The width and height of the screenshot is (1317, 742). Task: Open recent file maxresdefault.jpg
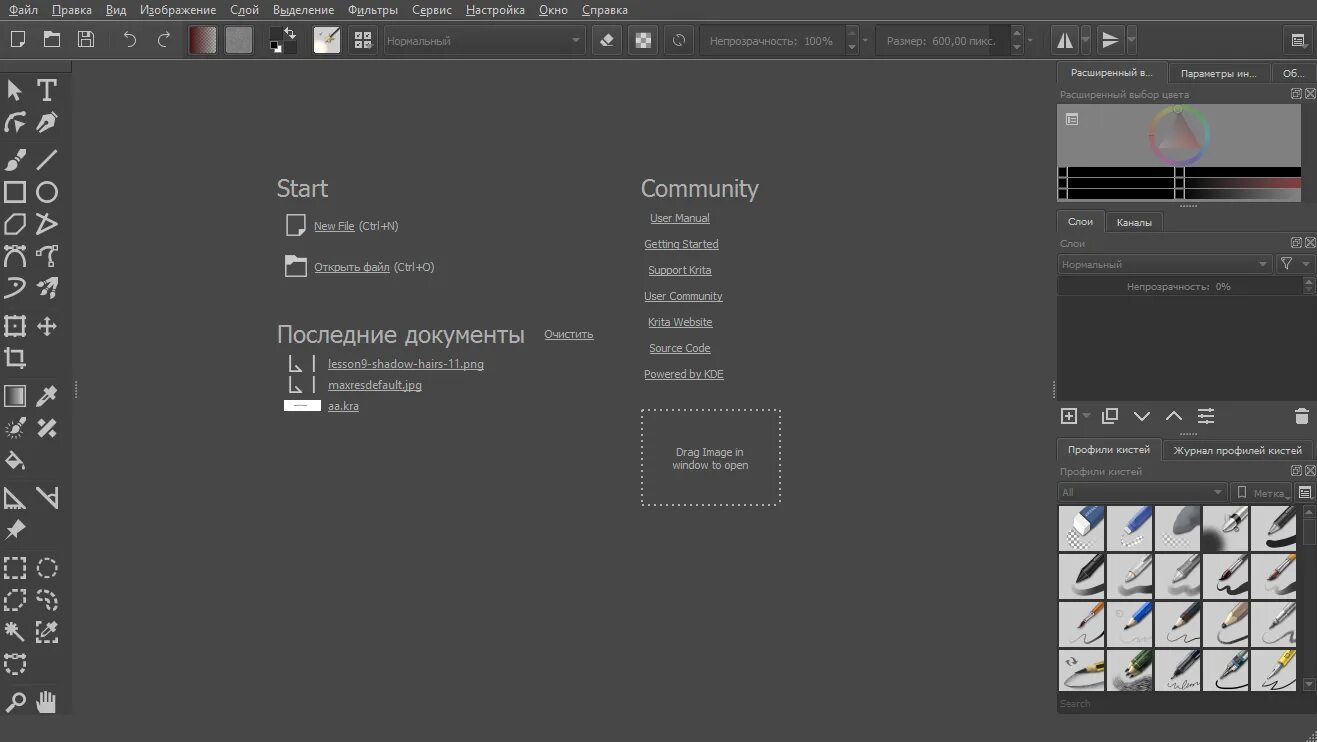coord(375,385)
